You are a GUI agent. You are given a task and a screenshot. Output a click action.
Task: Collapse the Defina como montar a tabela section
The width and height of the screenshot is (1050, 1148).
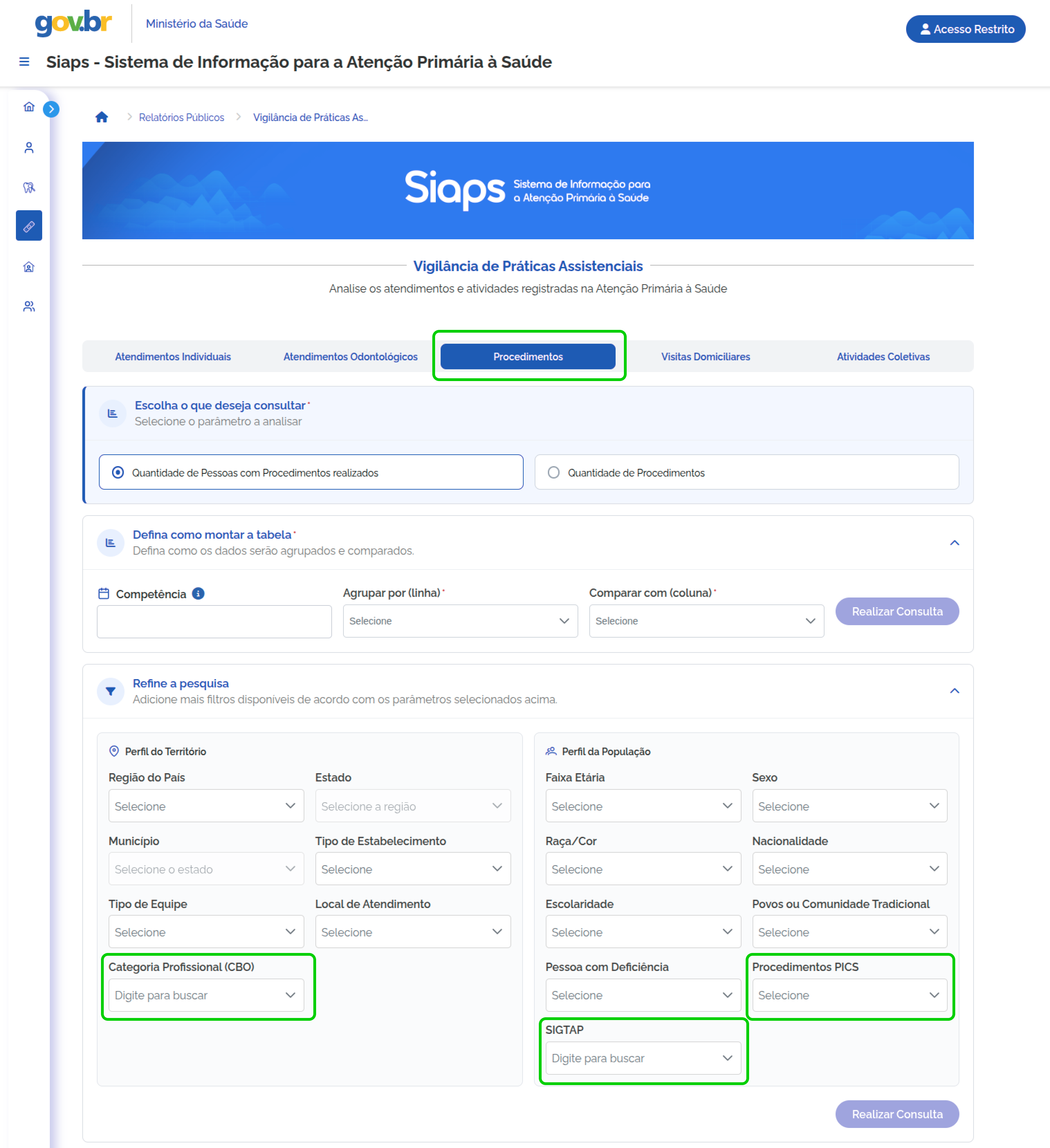click(954, 543)
